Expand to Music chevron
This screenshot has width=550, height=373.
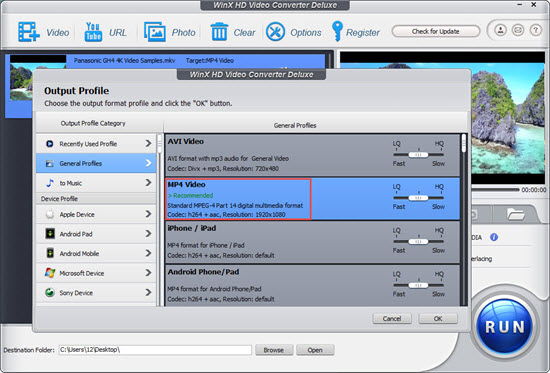148,183
